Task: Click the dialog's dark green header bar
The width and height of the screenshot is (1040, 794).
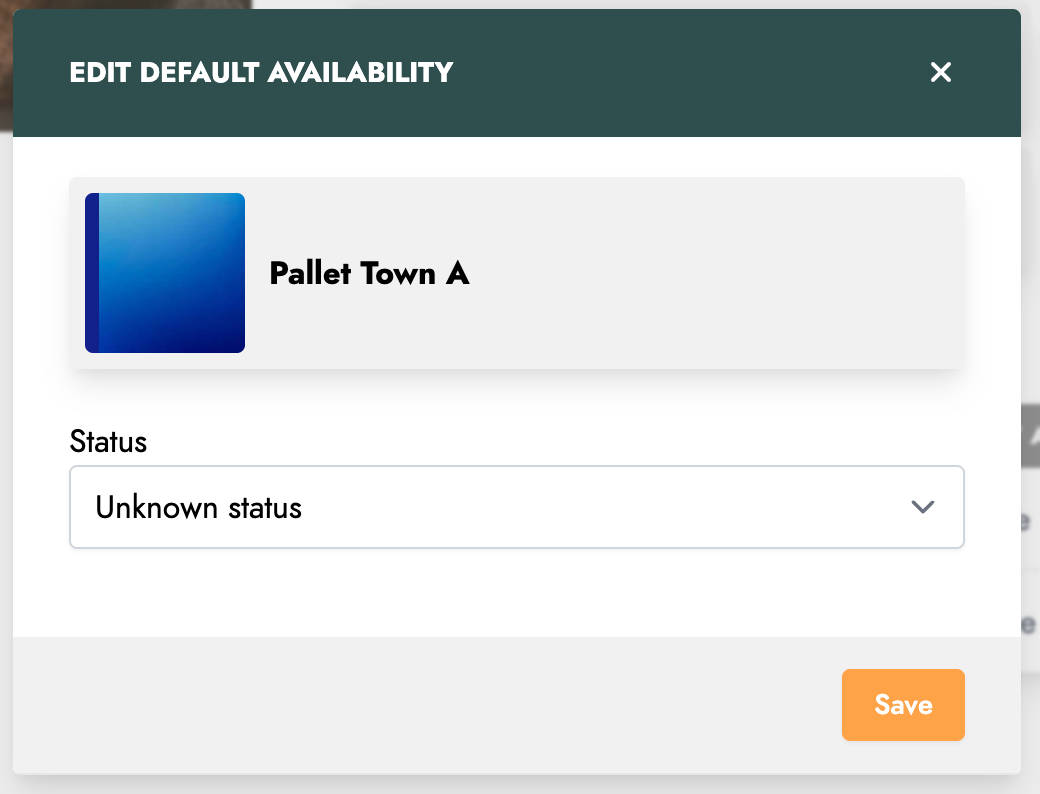Action: pos(650,72)
